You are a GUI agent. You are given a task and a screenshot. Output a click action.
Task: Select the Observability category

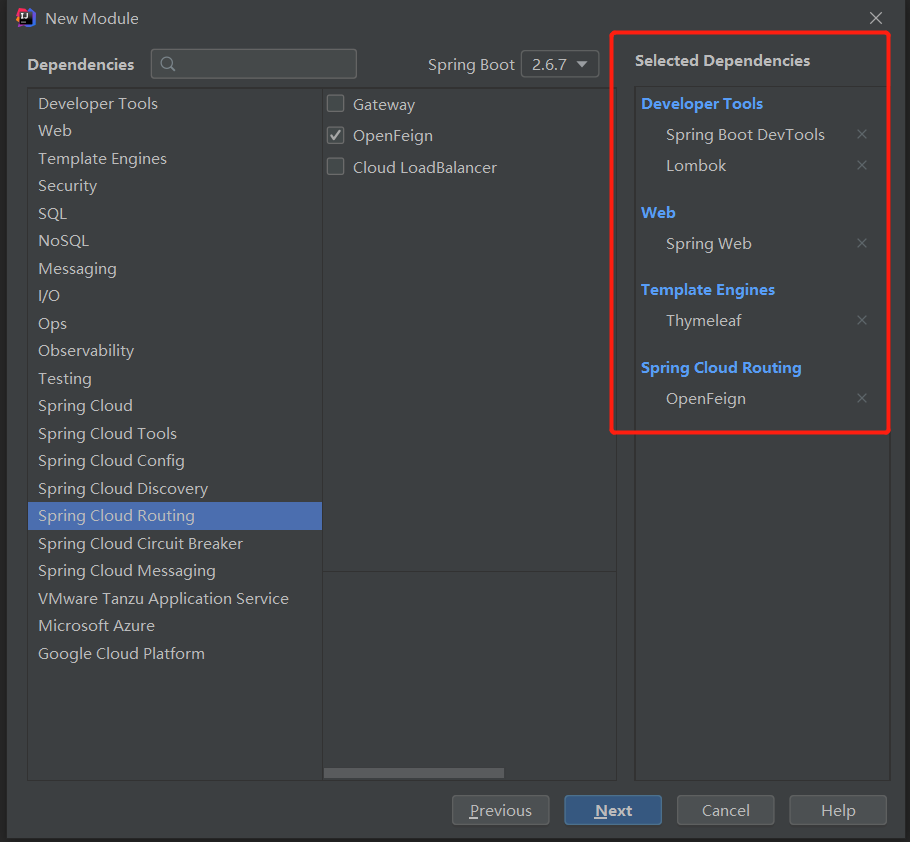click(x=175, y=350)
